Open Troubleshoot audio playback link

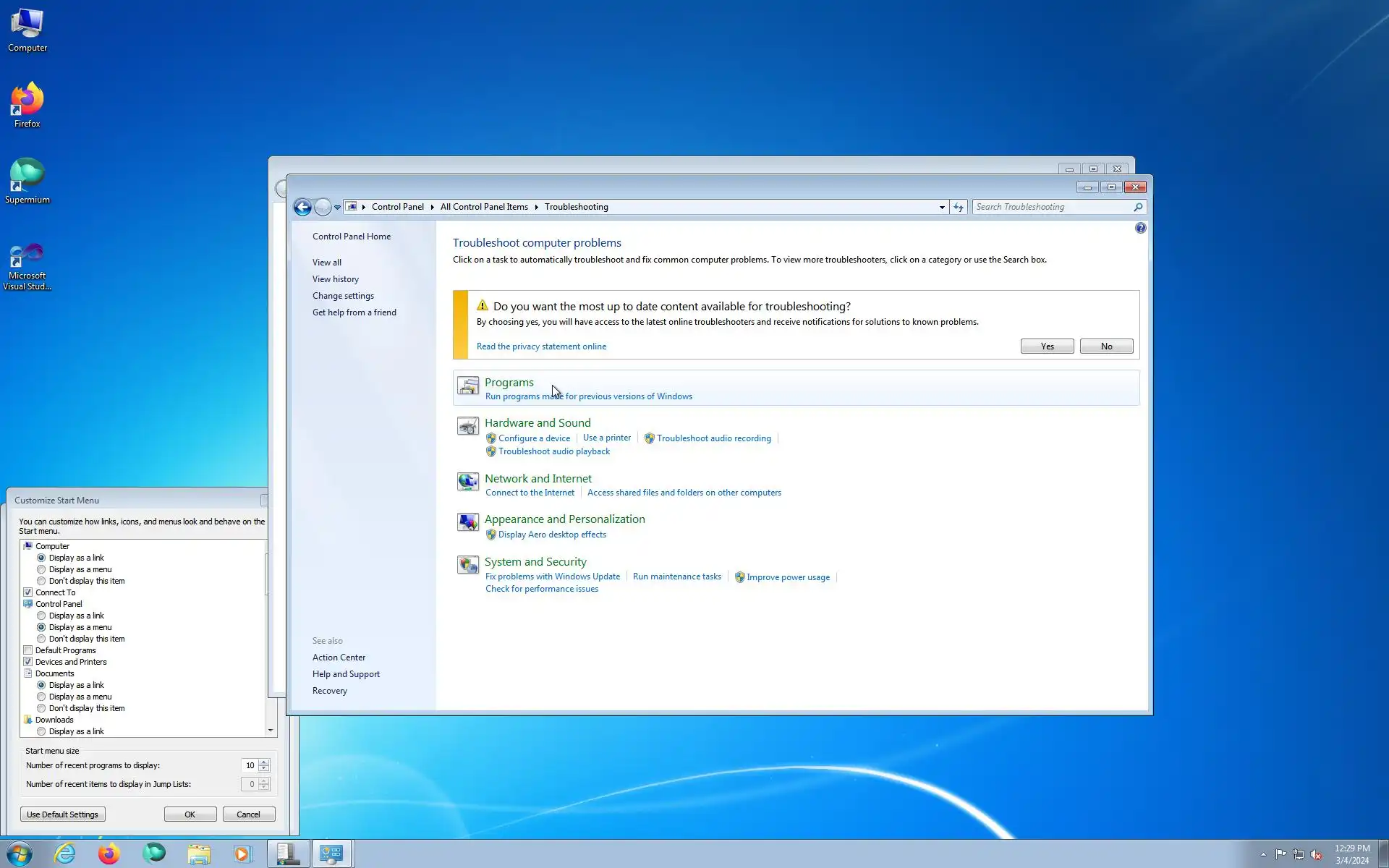coord(553,451)
